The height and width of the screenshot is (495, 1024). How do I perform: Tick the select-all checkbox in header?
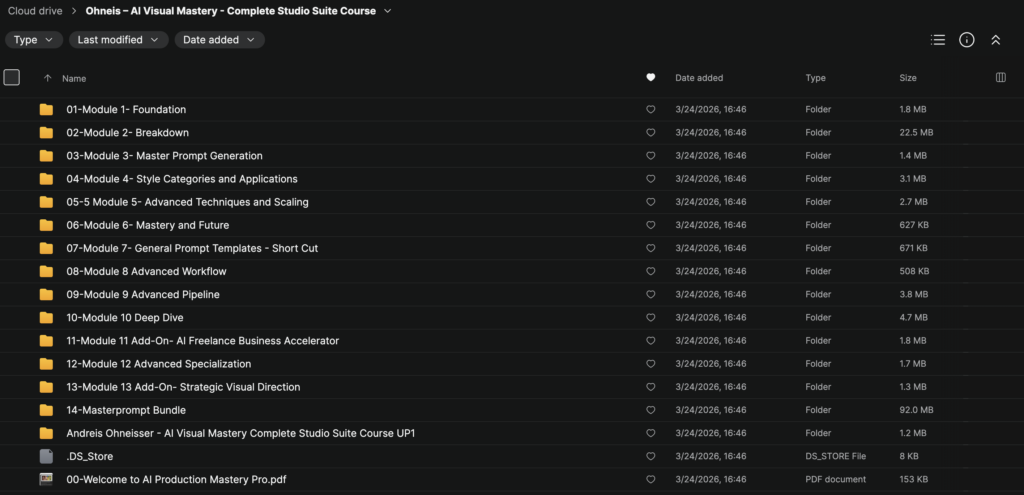click(12, 77)
